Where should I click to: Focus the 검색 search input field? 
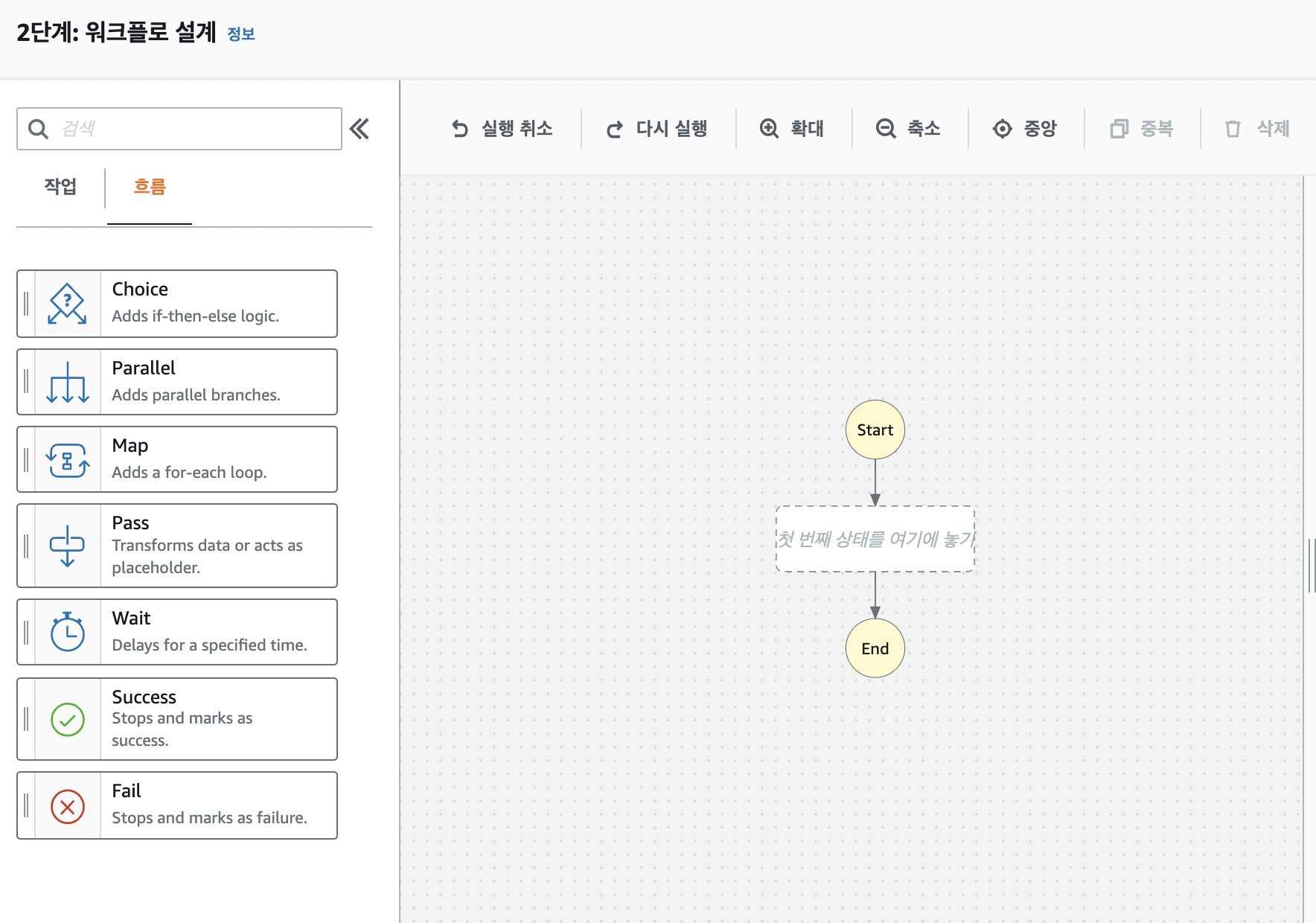pos(179,129)
